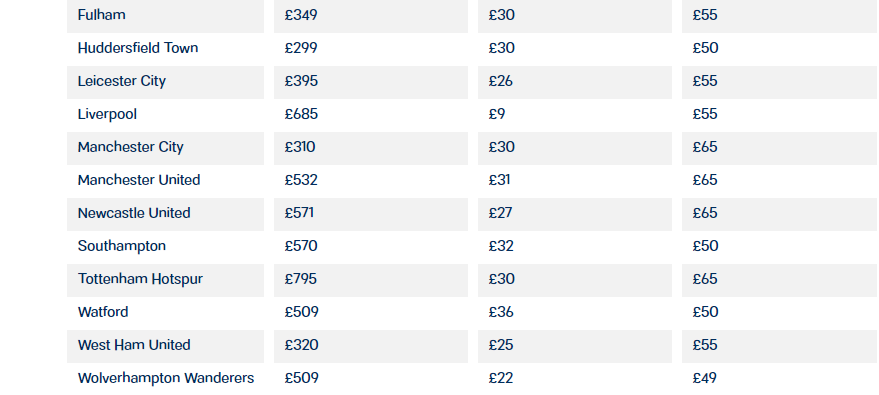Select the Liverpool £685 price cell

tap(371, 114)
